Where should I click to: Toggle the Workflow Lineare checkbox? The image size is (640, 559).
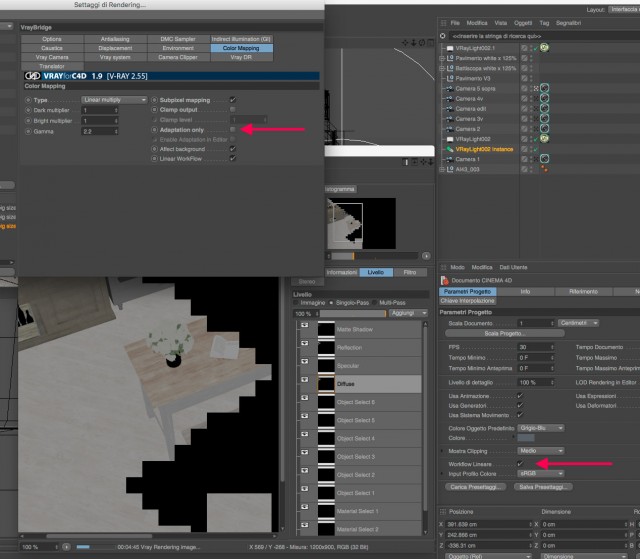click(520, 464)
